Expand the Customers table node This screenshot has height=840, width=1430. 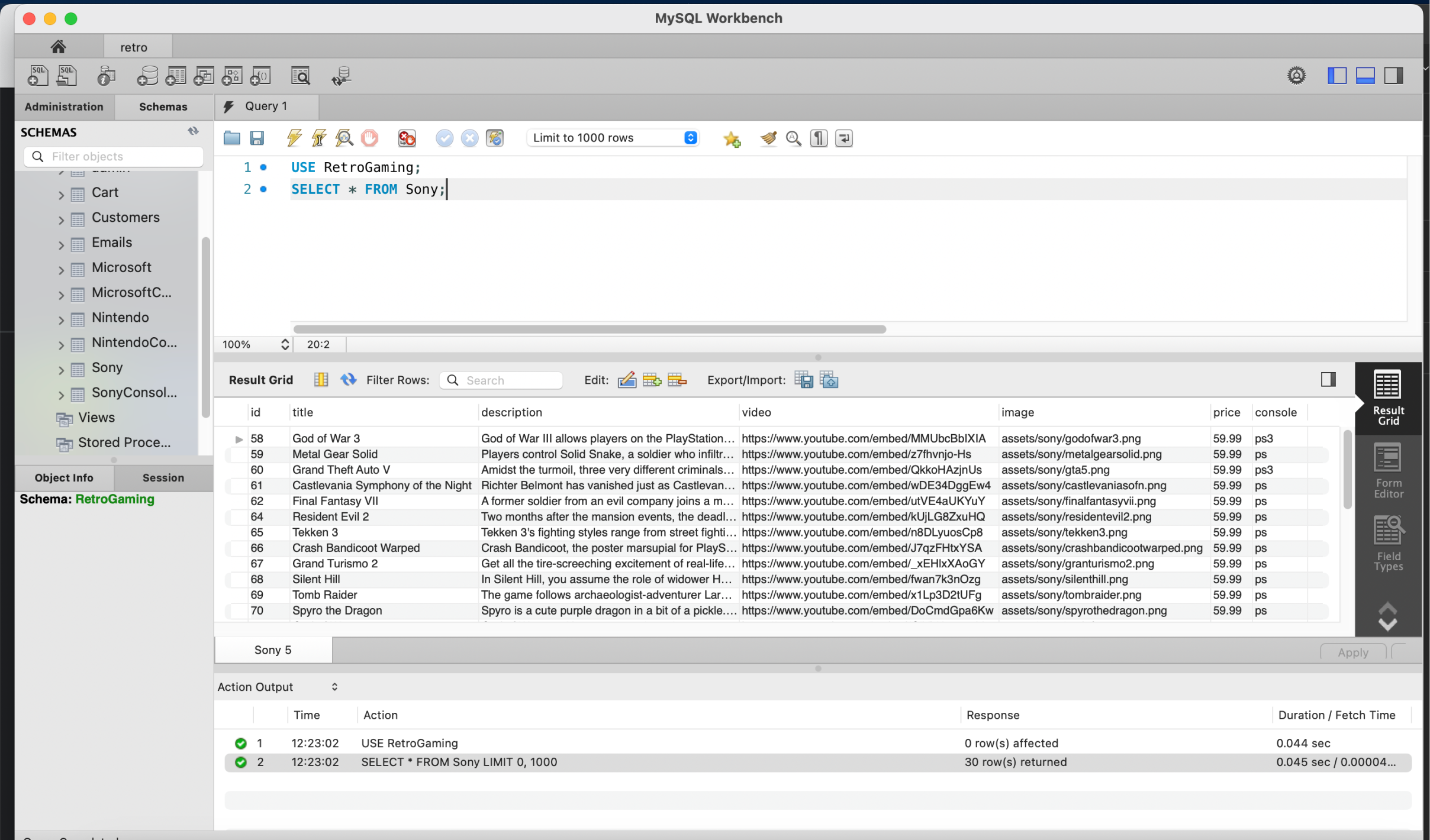click(x=61, y=219)
